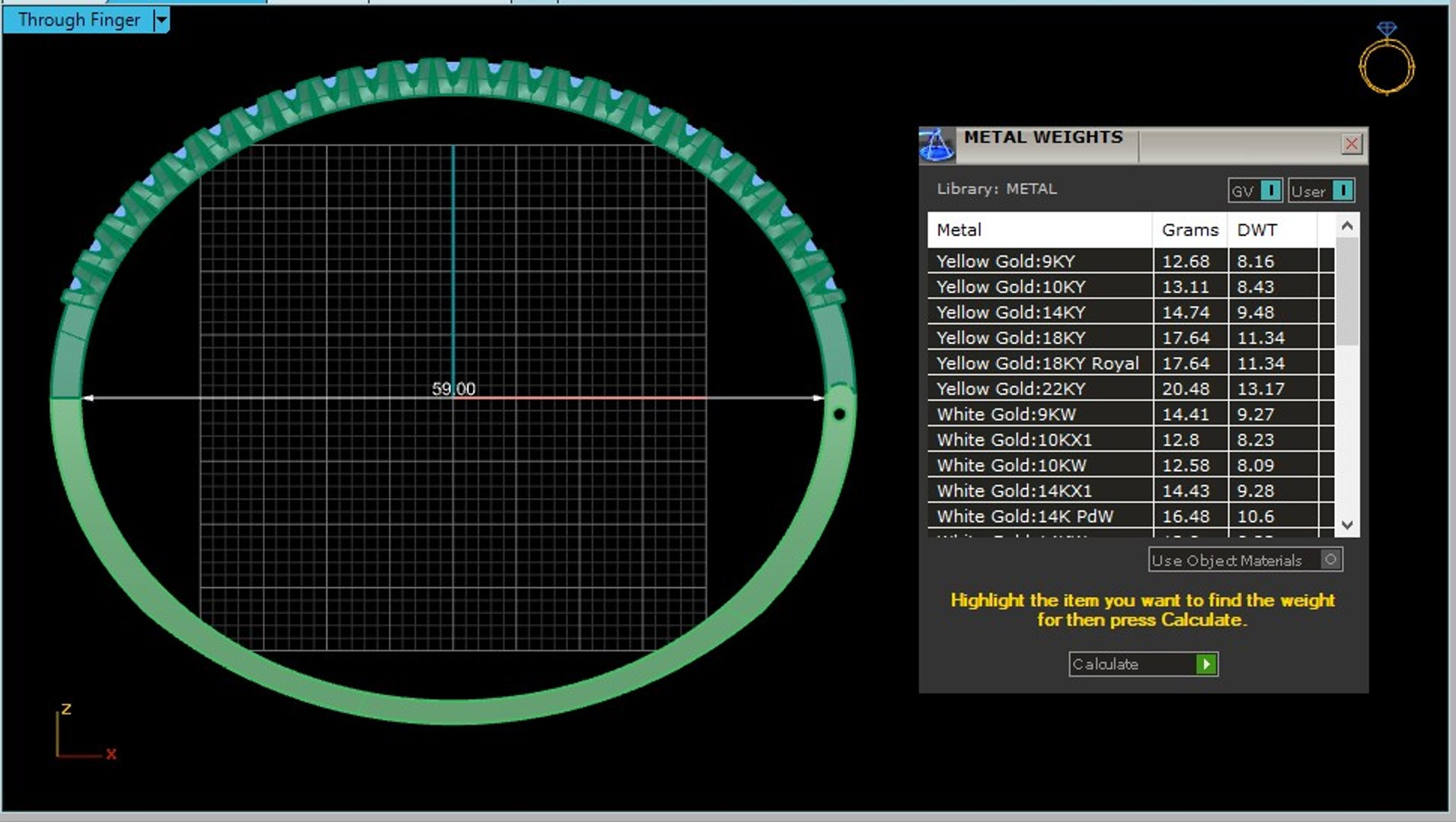Screen dimensions: 1456x822
Task: Select the Yellow Gold:18KY Royal row
Action: tap(1130, 363)
